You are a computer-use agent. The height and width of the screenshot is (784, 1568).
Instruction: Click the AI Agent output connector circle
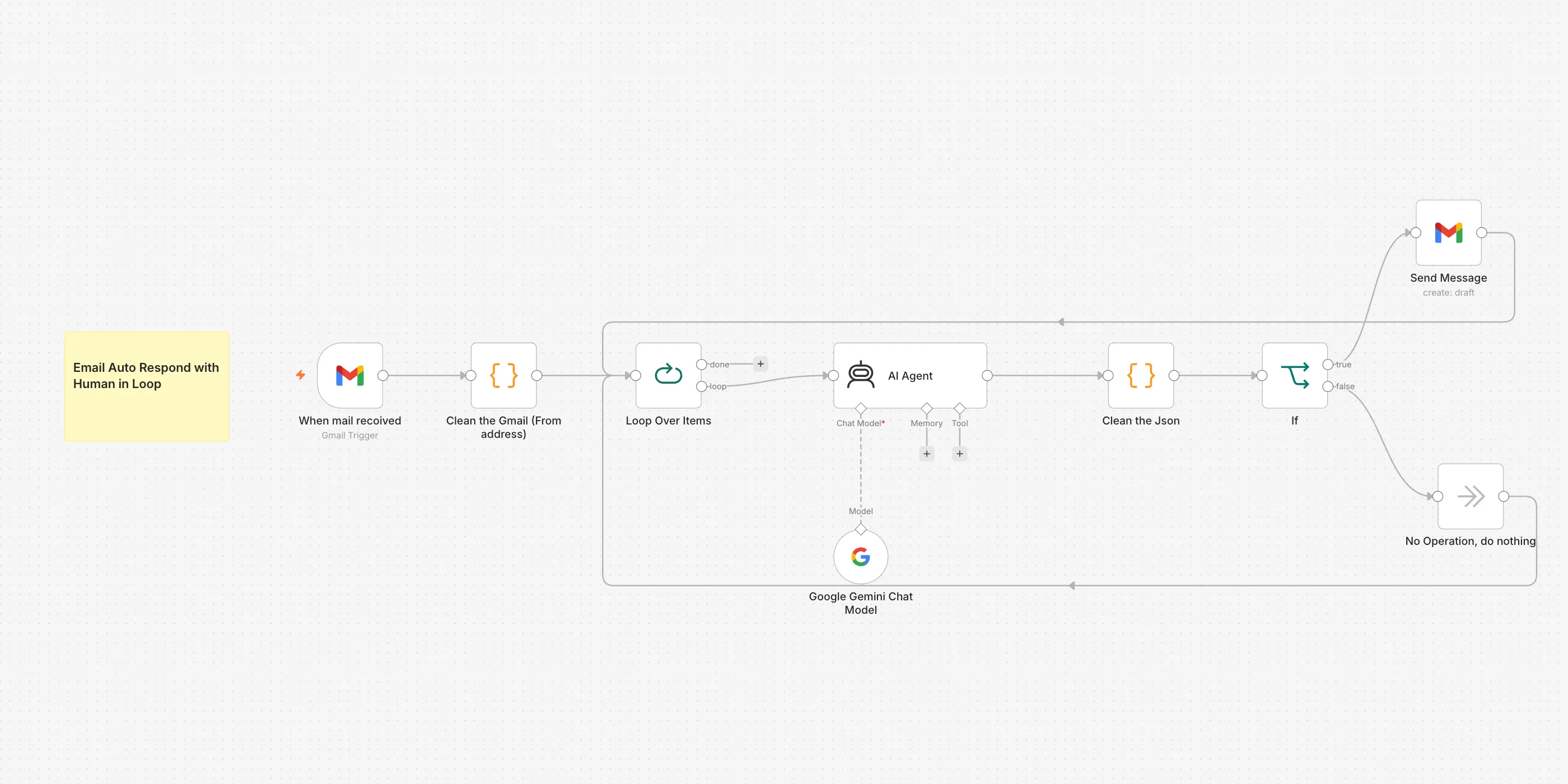[987, 376]
